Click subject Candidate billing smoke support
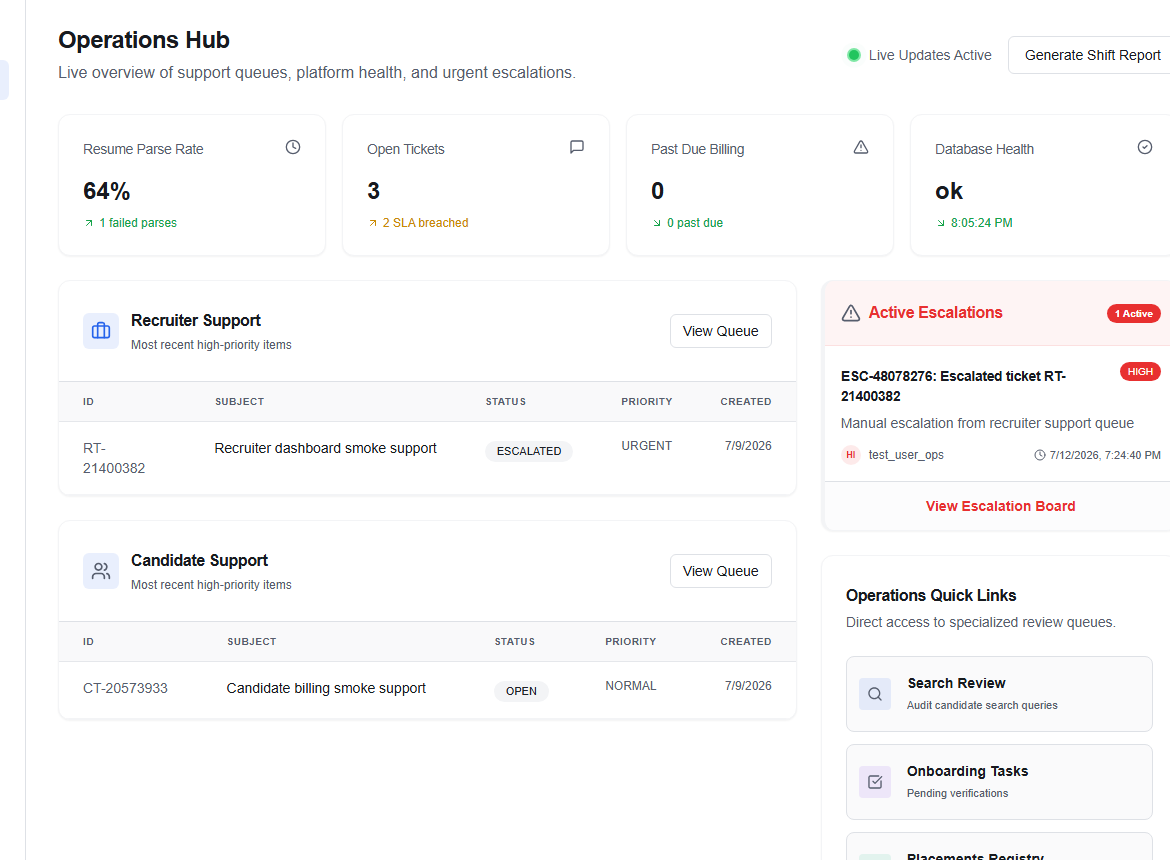Image resolution: width=1170 pixels, height=860 pixels. pos(326,688)
